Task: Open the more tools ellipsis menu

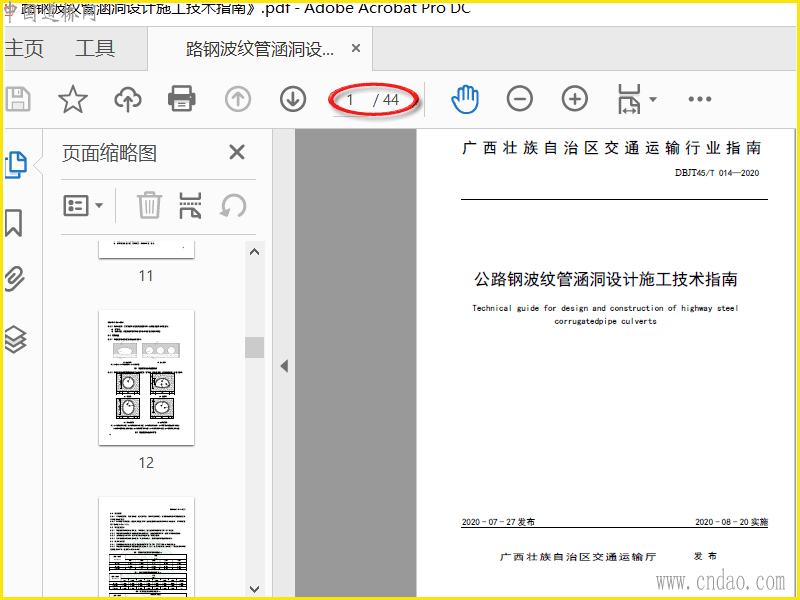Action: [x=699, y=99]
